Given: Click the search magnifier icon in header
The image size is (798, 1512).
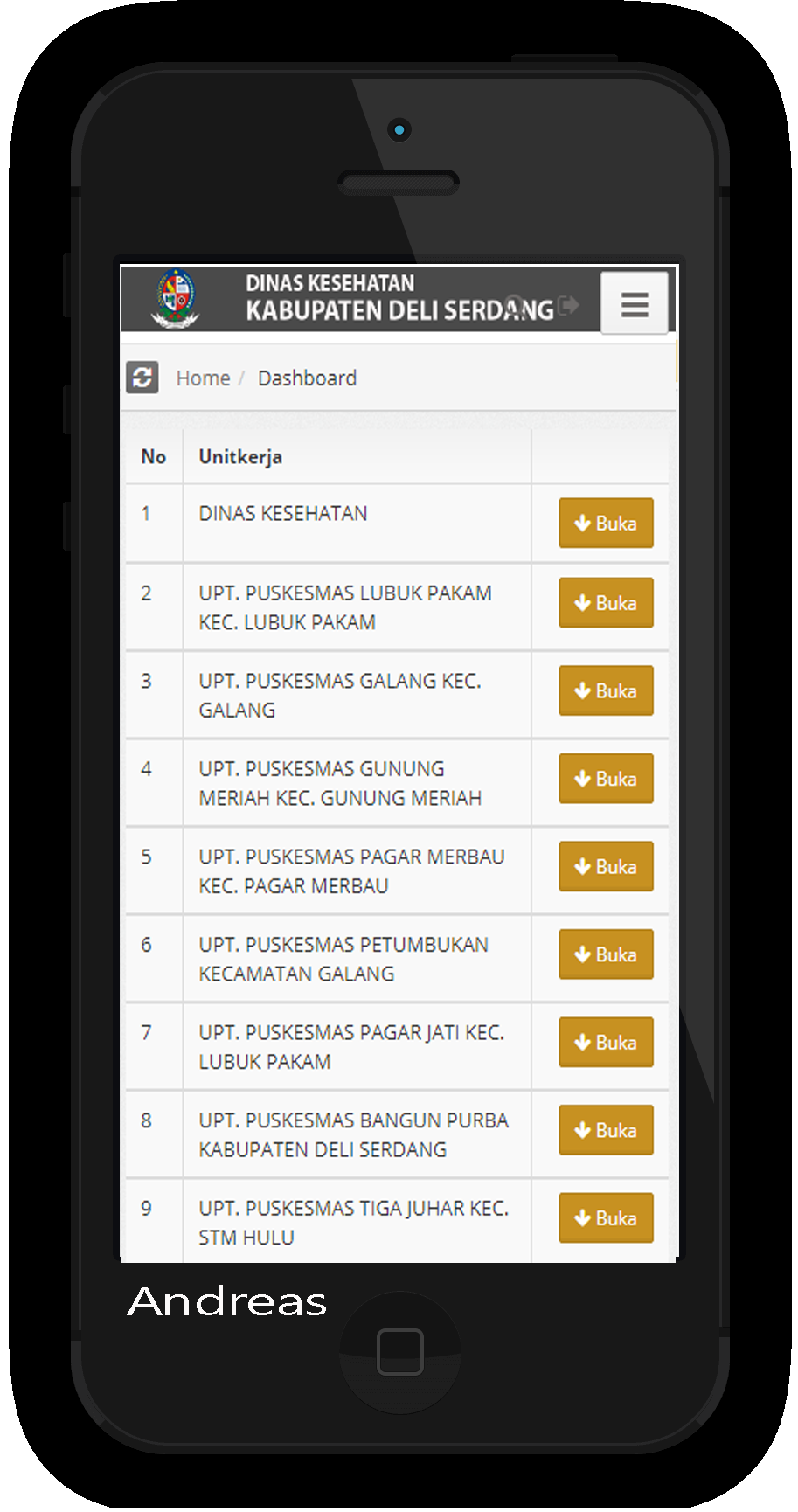Looking at the screenshot, I should click(516, 305).
